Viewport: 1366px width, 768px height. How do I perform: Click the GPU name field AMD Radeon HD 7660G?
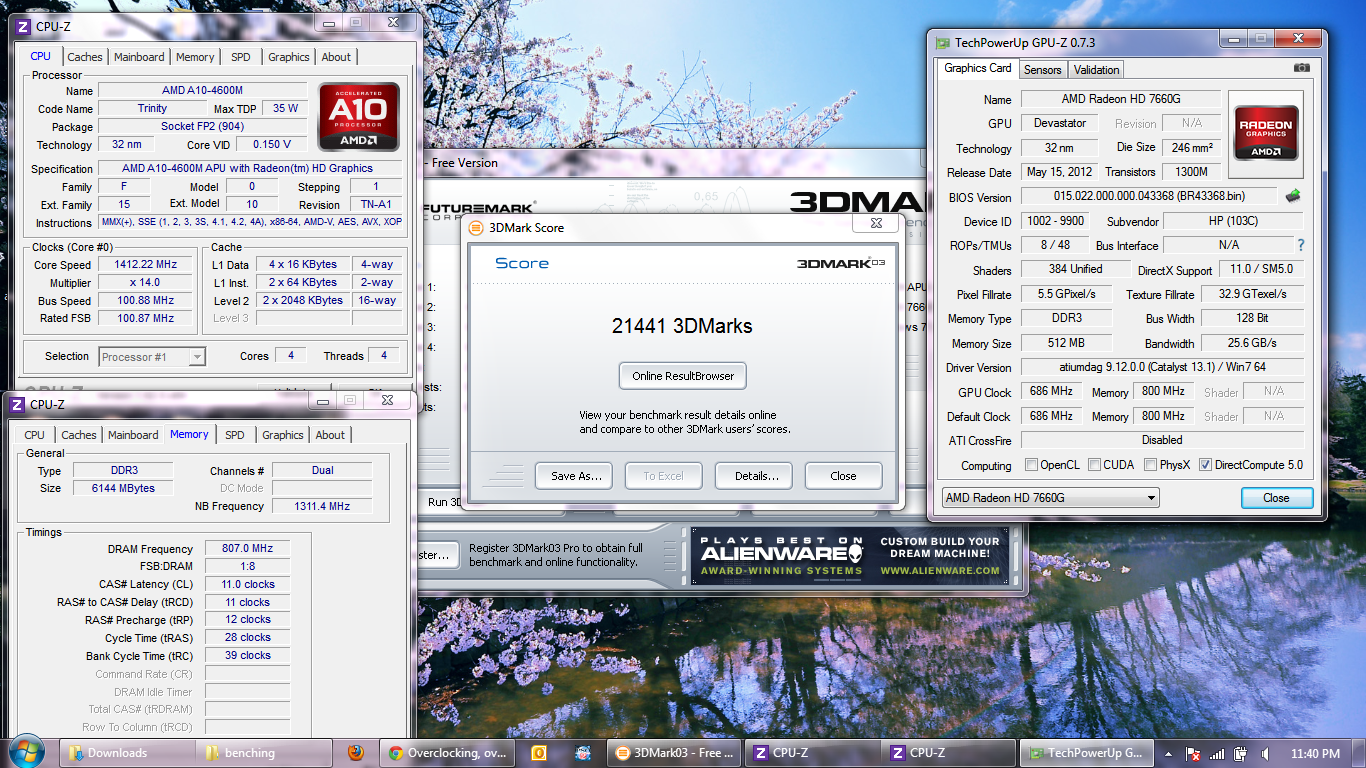(1120, 99)
